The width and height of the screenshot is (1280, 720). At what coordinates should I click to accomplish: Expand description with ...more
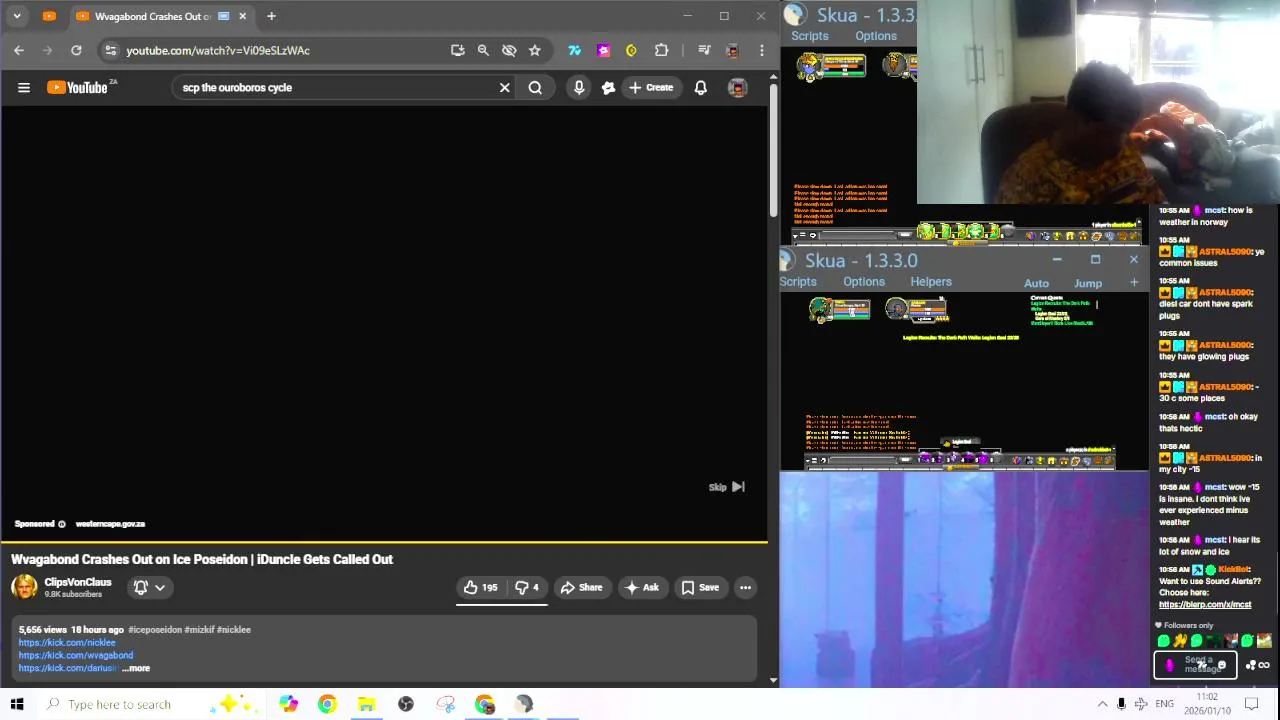point(136,669)
